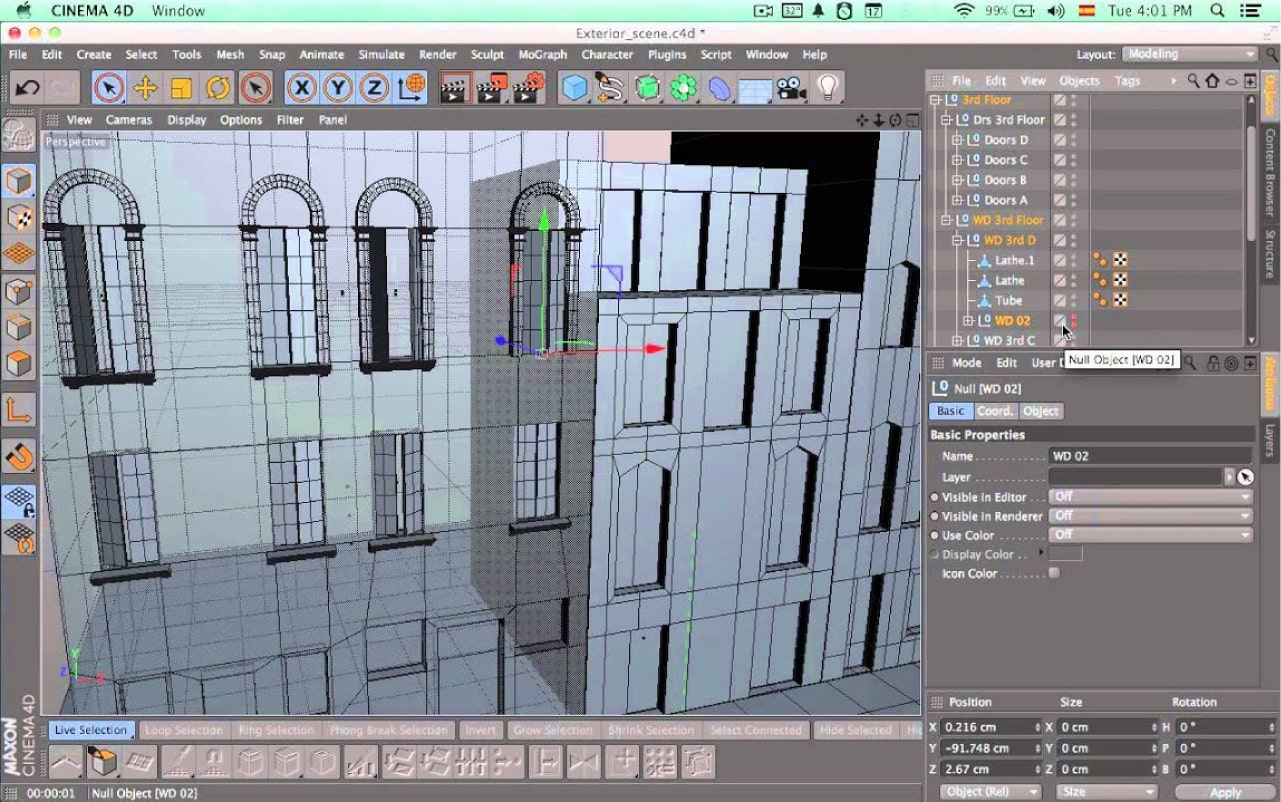Click the blue deformer icon
The width and height of the screenshot is (1281, 802).
(719, 88)
